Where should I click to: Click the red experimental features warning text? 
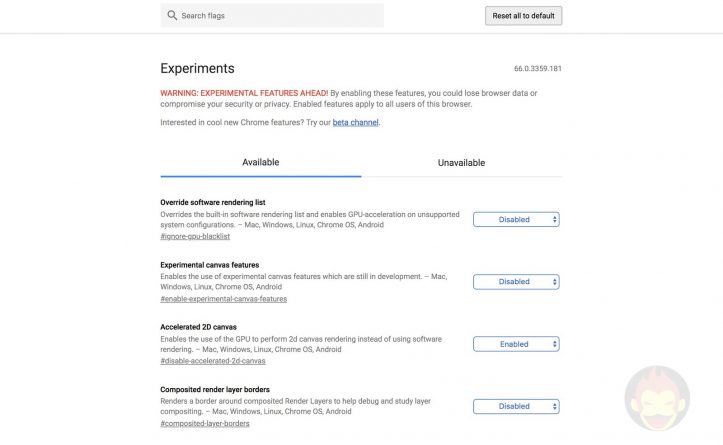(x=243, y=93)
